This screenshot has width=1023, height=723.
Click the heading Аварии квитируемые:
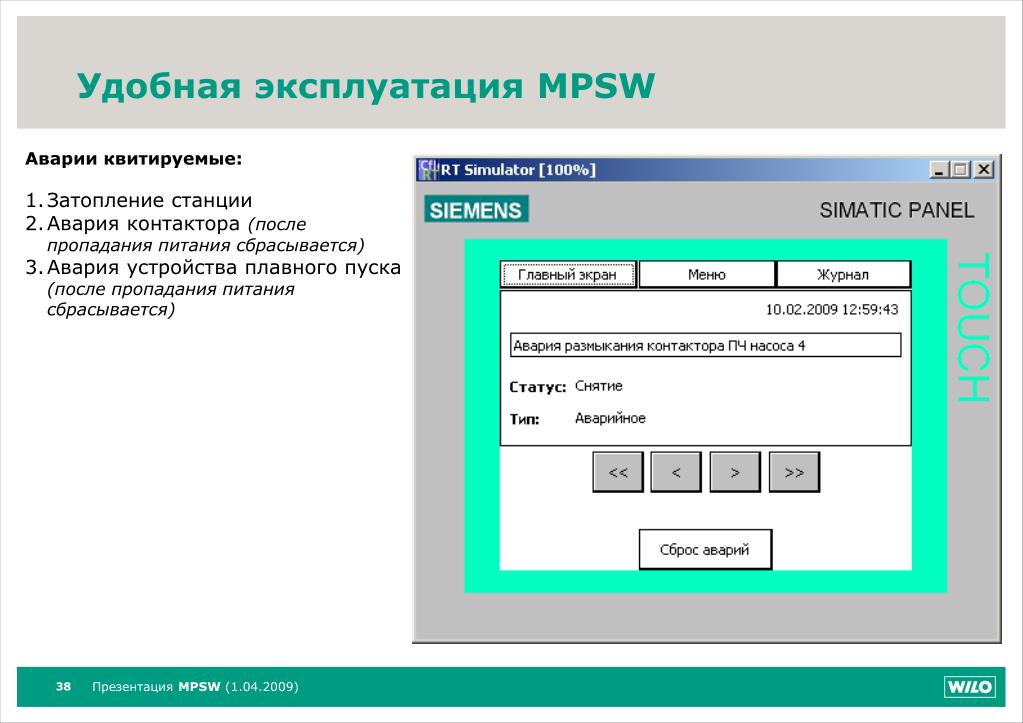pos(134,159)
